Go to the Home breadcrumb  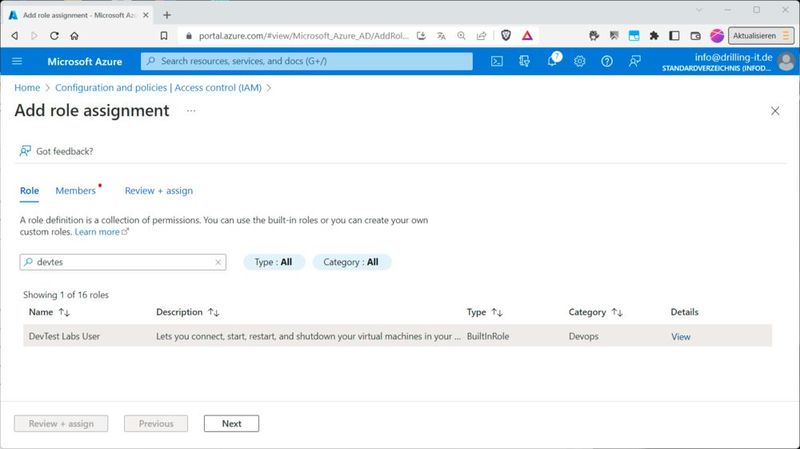pyautogui.click(x=27, y=88)
